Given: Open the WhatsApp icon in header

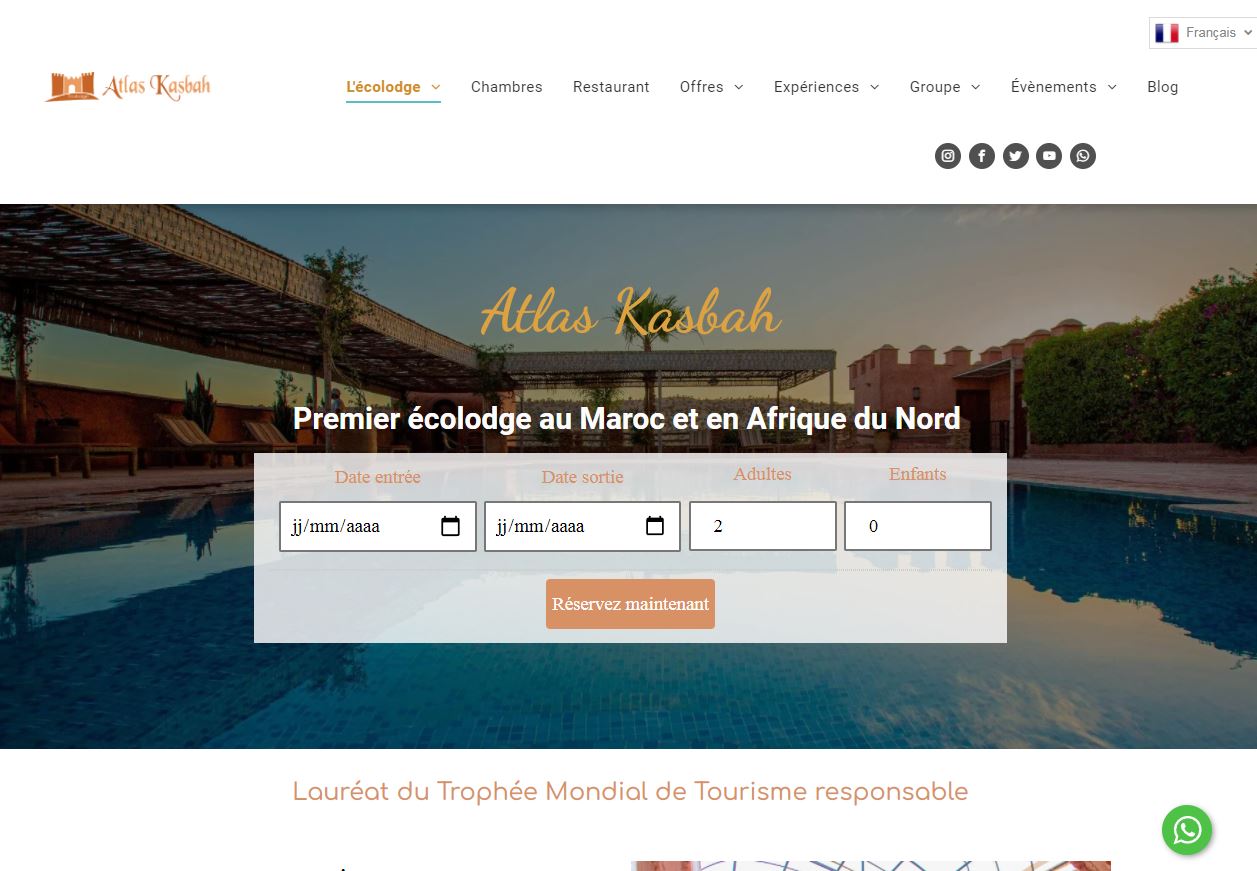Looking at the screenshot, I should click(1083, 156).
